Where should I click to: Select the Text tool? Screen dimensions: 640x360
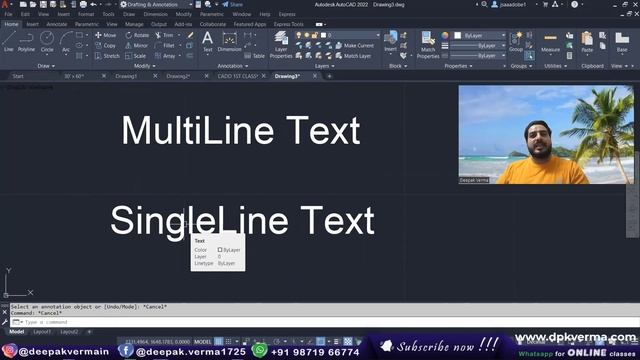207,42
